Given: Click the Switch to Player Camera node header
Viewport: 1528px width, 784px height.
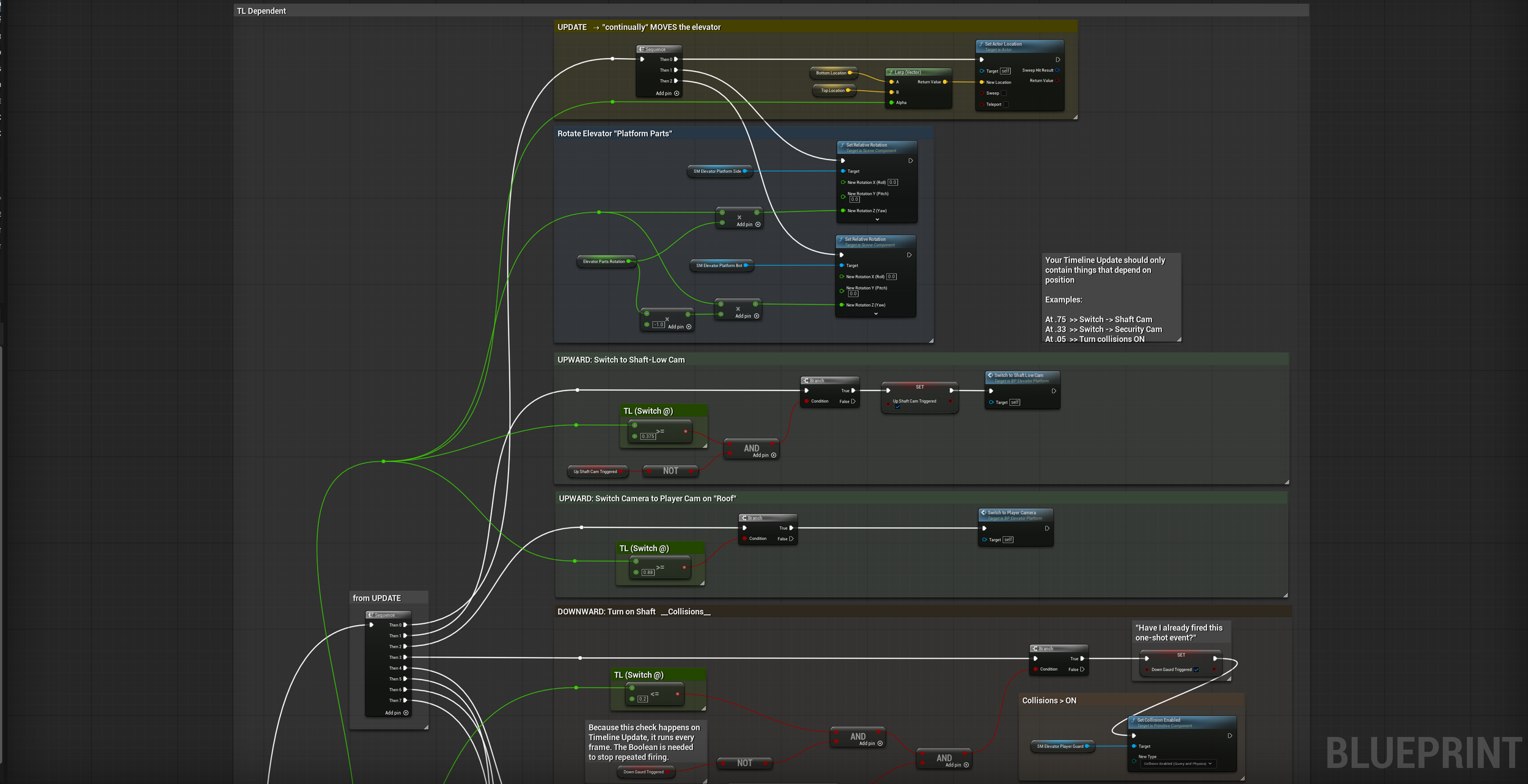Looking at the screenshot, I should tap(1015, 515).
